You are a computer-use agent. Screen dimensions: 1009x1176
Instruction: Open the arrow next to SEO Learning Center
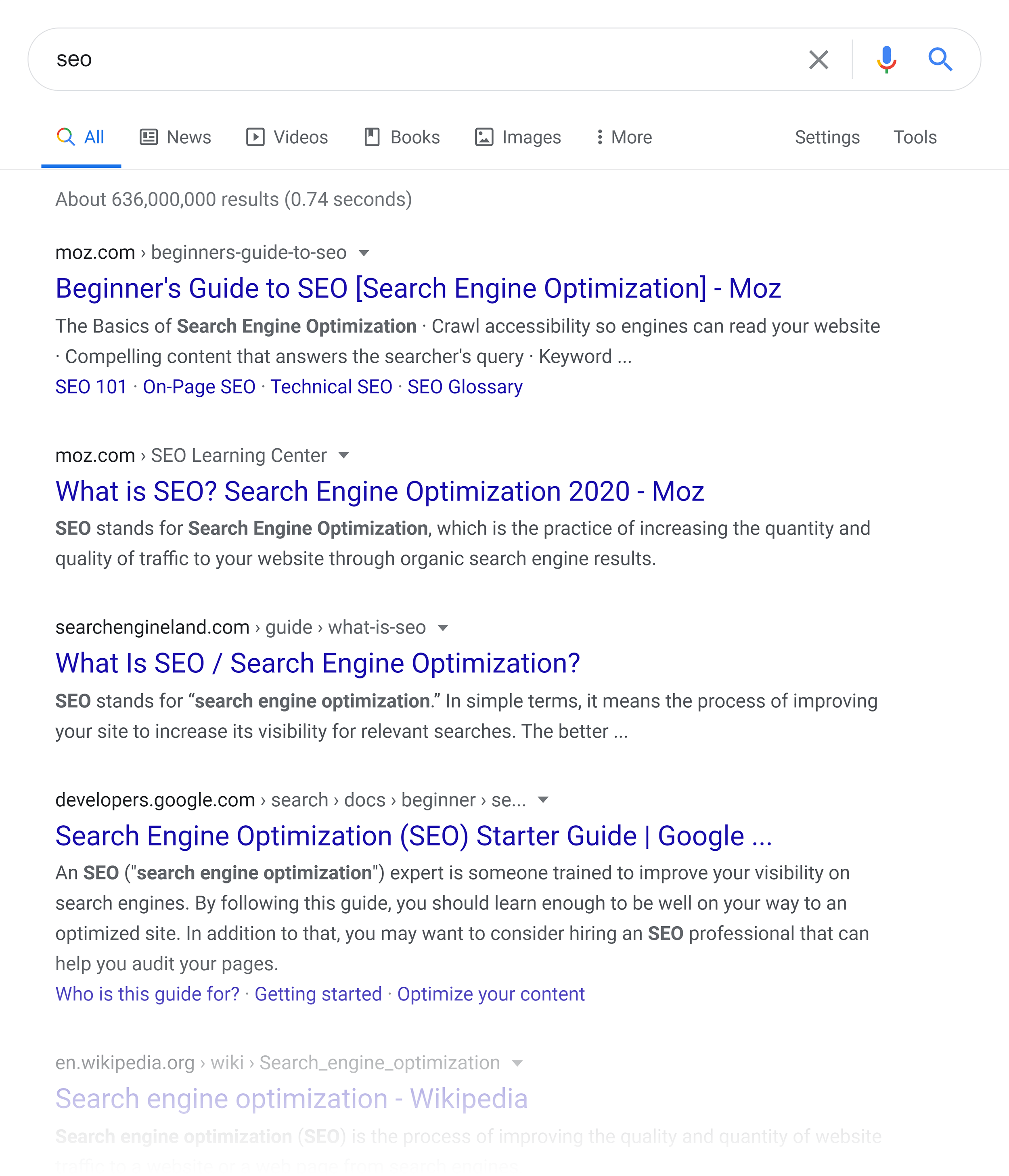(343, 455)
